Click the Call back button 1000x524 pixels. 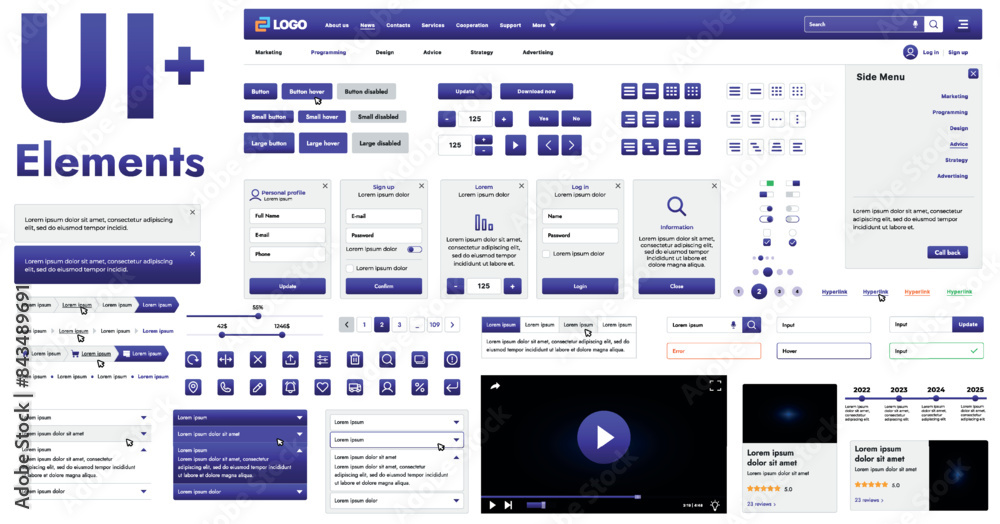tap(947, 252)
